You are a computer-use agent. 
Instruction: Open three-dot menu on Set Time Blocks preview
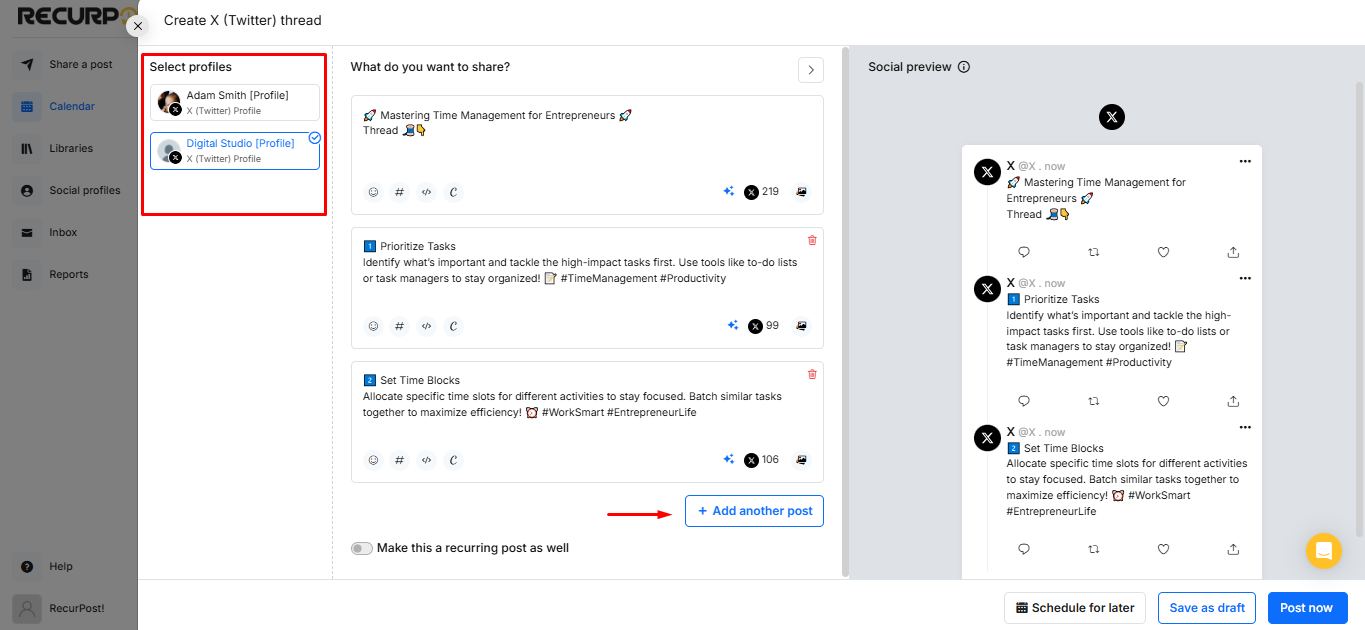[x=1245, y=427]
